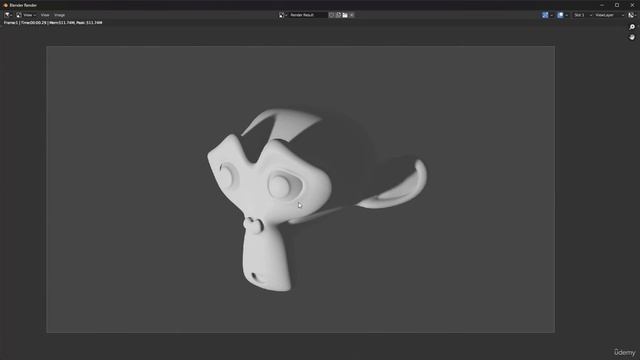The width and height of the screenshot is (640, 360).
Task: Open an image via the folder icon
Action: (345, 15)
